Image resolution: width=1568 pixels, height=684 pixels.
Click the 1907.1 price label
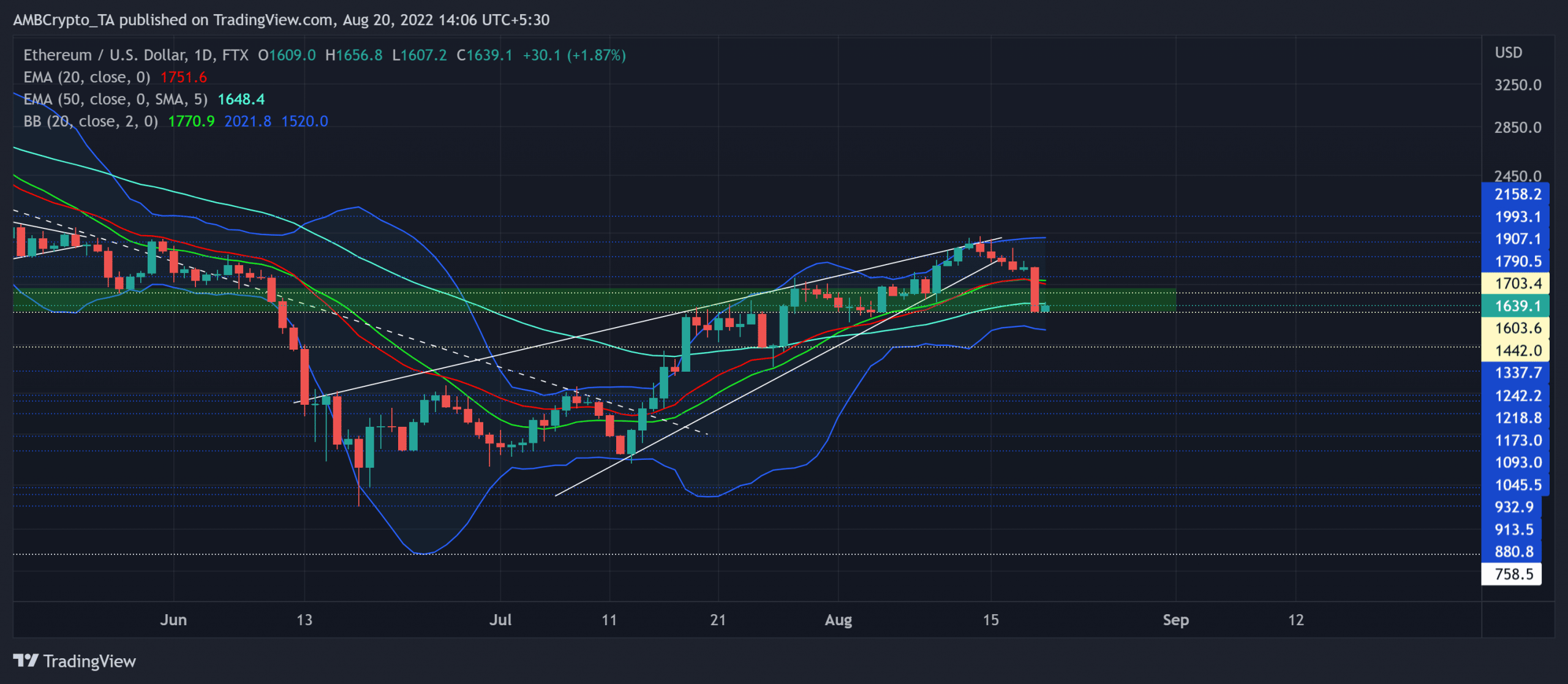pos(1515,239)
